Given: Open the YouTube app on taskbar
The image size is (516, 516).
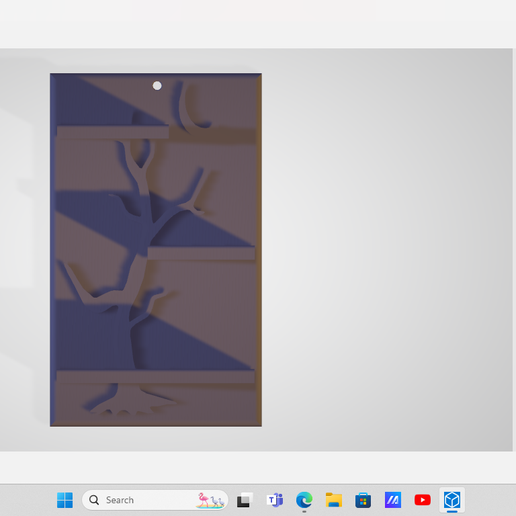Looking at the screenshot, I should [422, 500].
